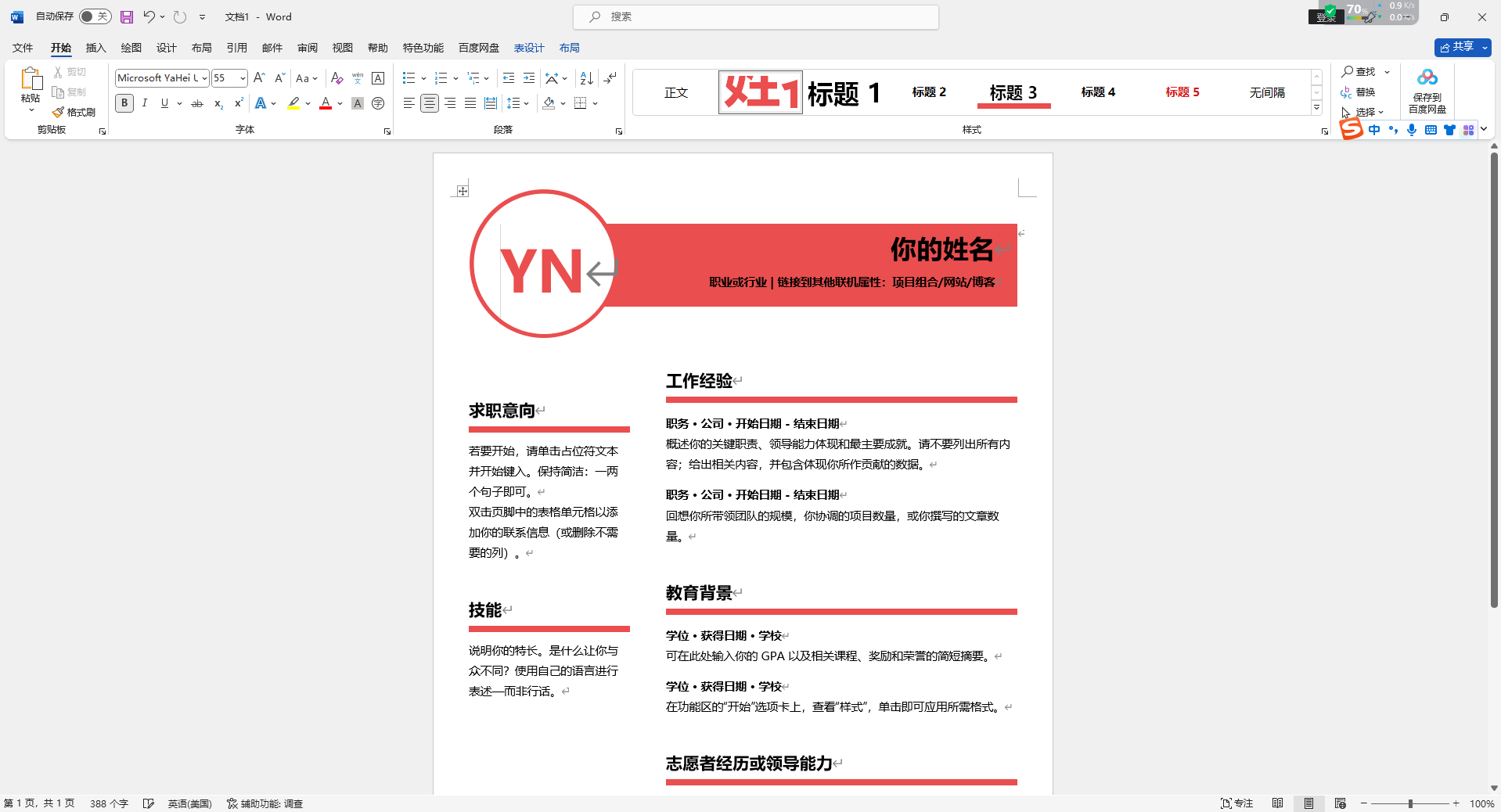Apply yellow text highlight color
This screenshot has width=1501, height=812.
293,103
